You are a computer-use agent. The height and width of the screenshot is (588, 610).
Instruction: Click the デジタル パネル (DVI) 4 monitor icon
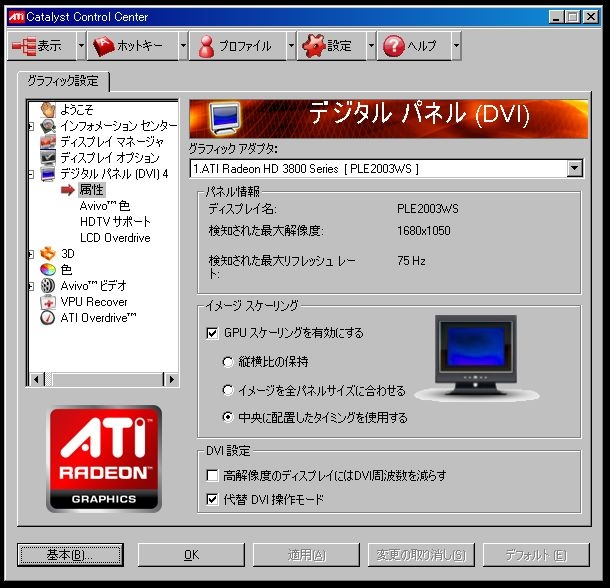point(48,174)
